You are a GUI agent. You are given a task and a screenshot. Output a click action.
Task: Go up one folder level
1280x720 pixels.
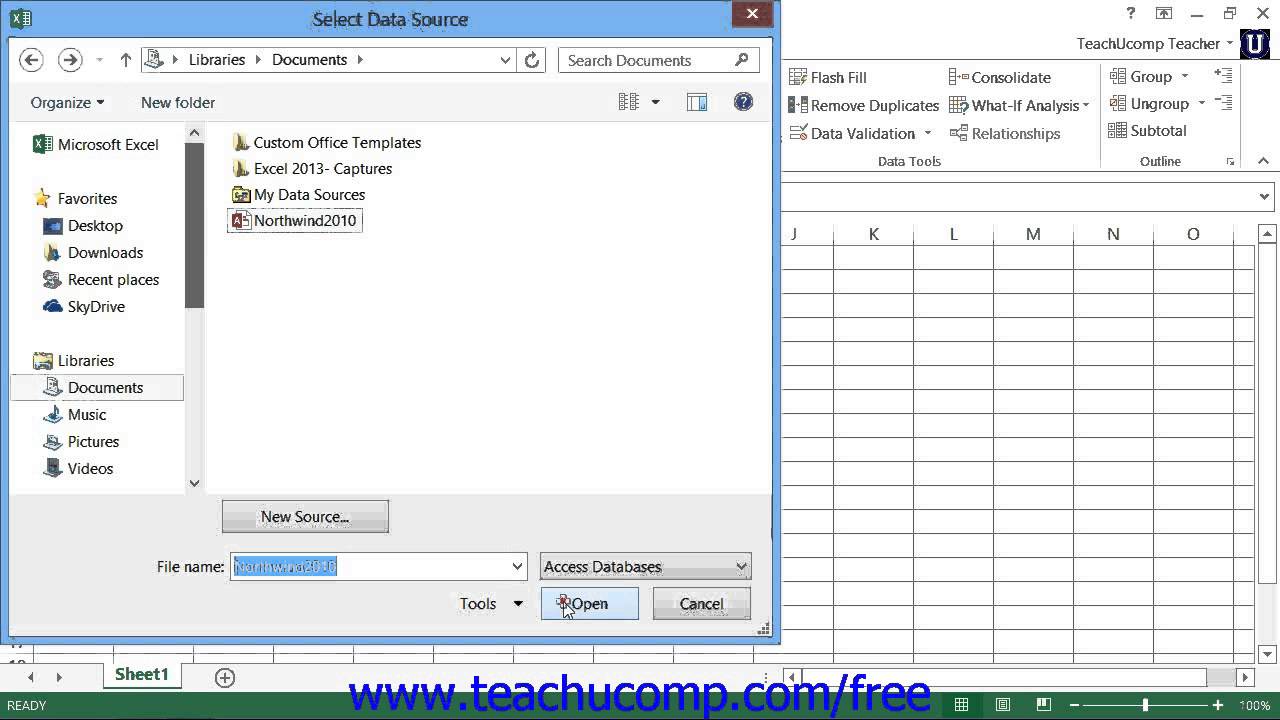tap(125, 60)
